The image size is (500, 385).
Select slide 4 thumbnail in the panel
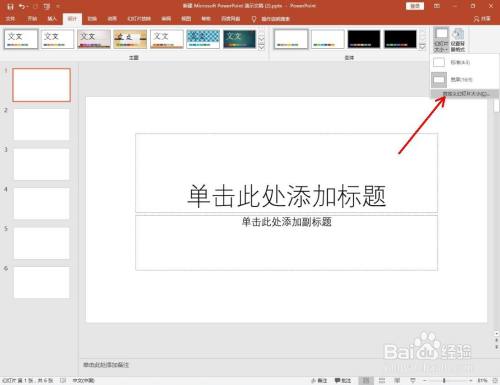[41, 203]
